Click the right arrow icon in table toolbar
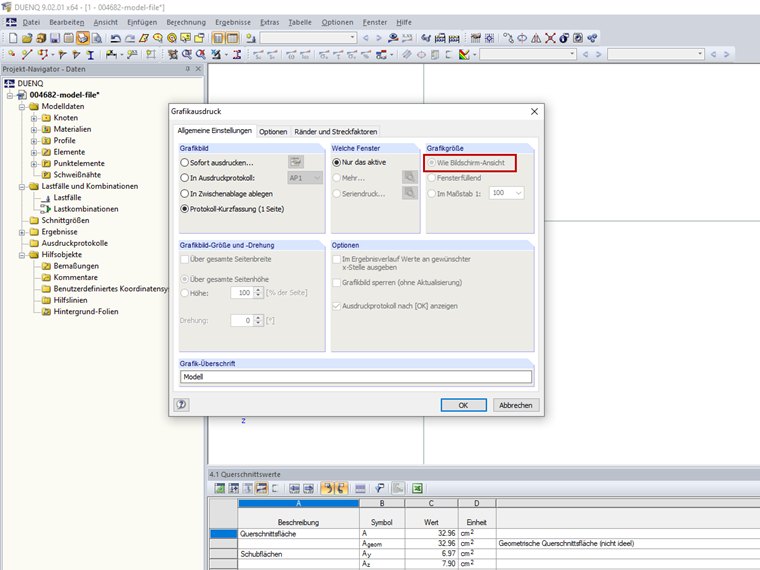Viewport: 760px width, 570px height. [308, 489]
